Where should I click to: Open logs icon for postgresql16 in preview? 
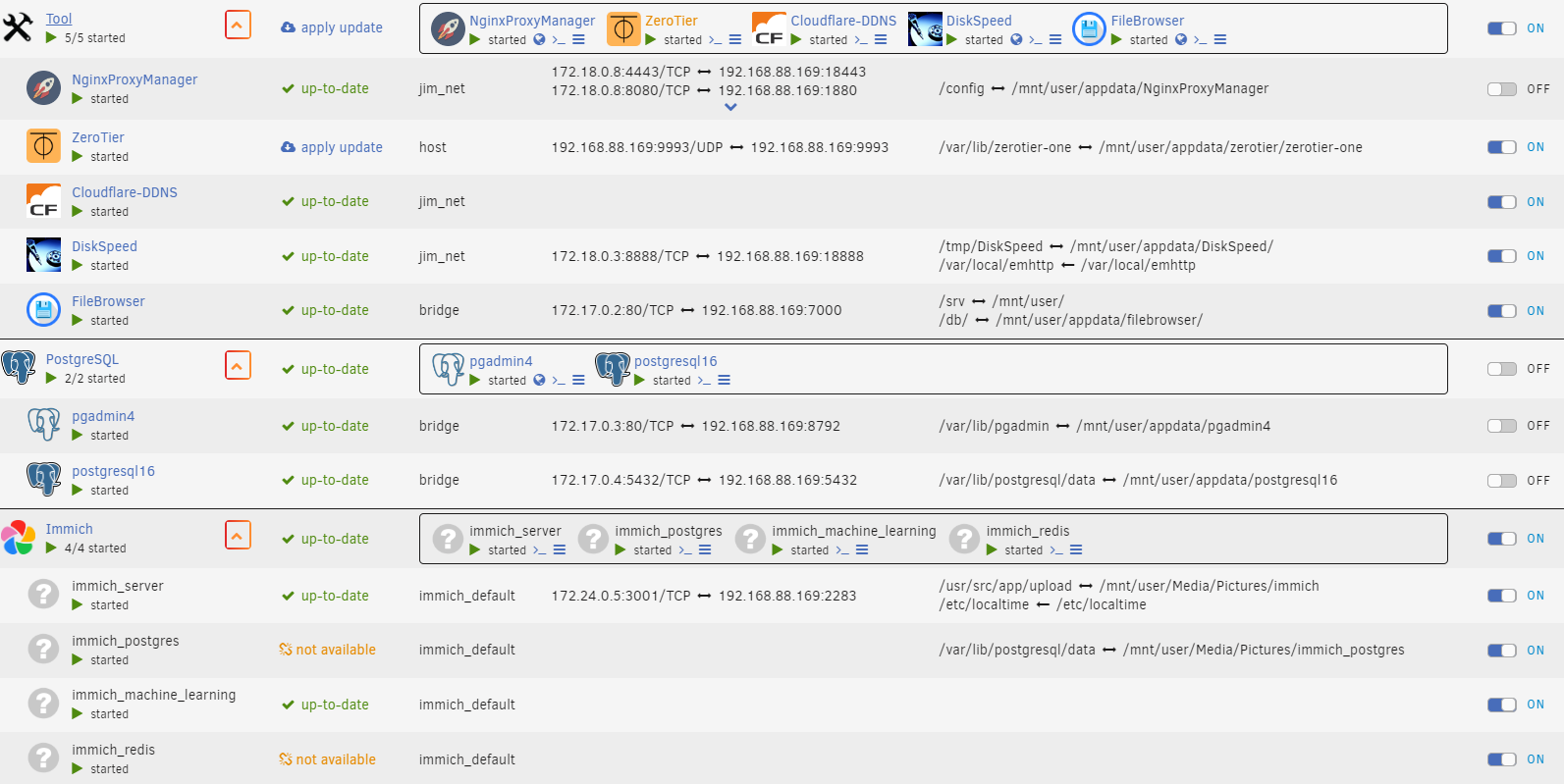[x=725, y=381]
